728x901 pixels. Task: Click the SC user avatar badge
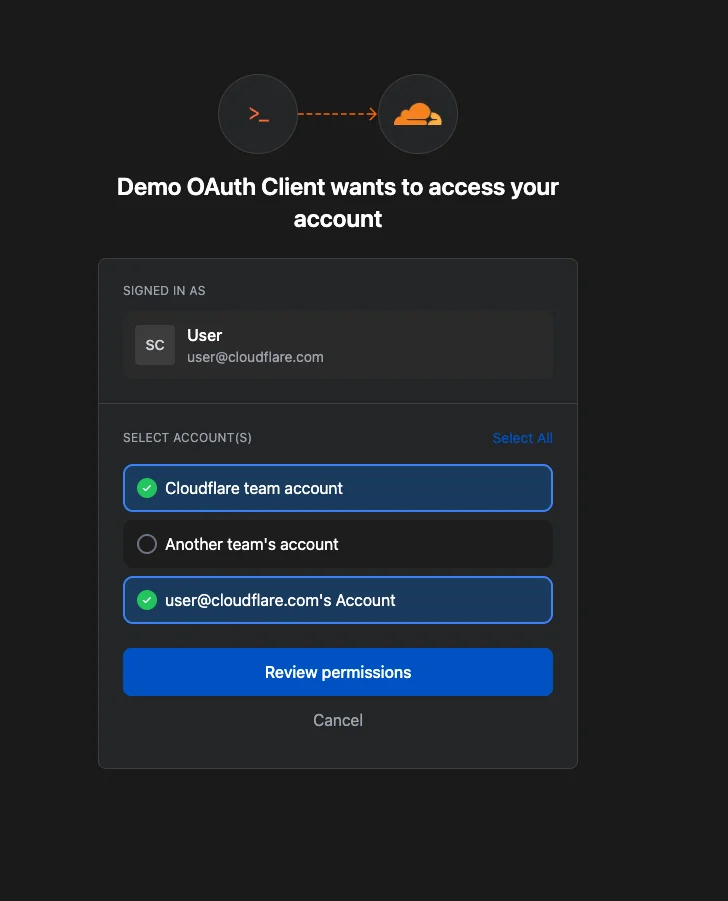pyautogui.click(x=155, y=345)
